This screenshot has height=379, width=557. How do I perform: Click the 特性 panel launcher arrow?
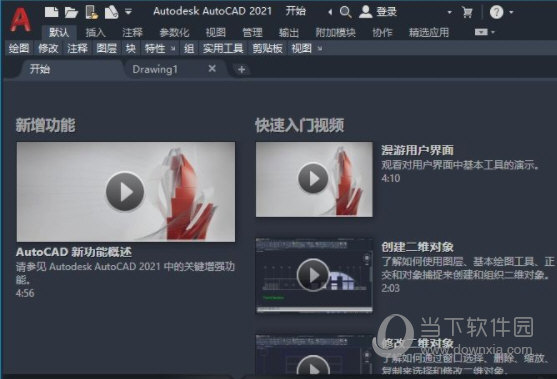click(173, 48)
